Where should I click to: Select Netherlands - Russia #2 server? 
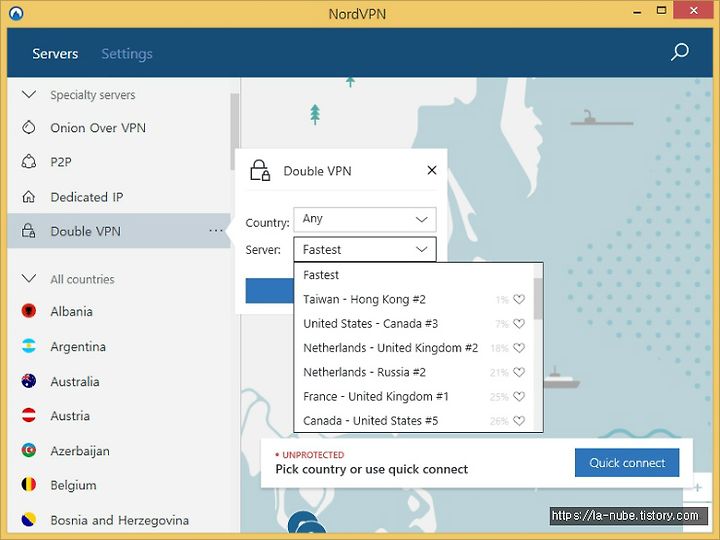pos(414,372)
